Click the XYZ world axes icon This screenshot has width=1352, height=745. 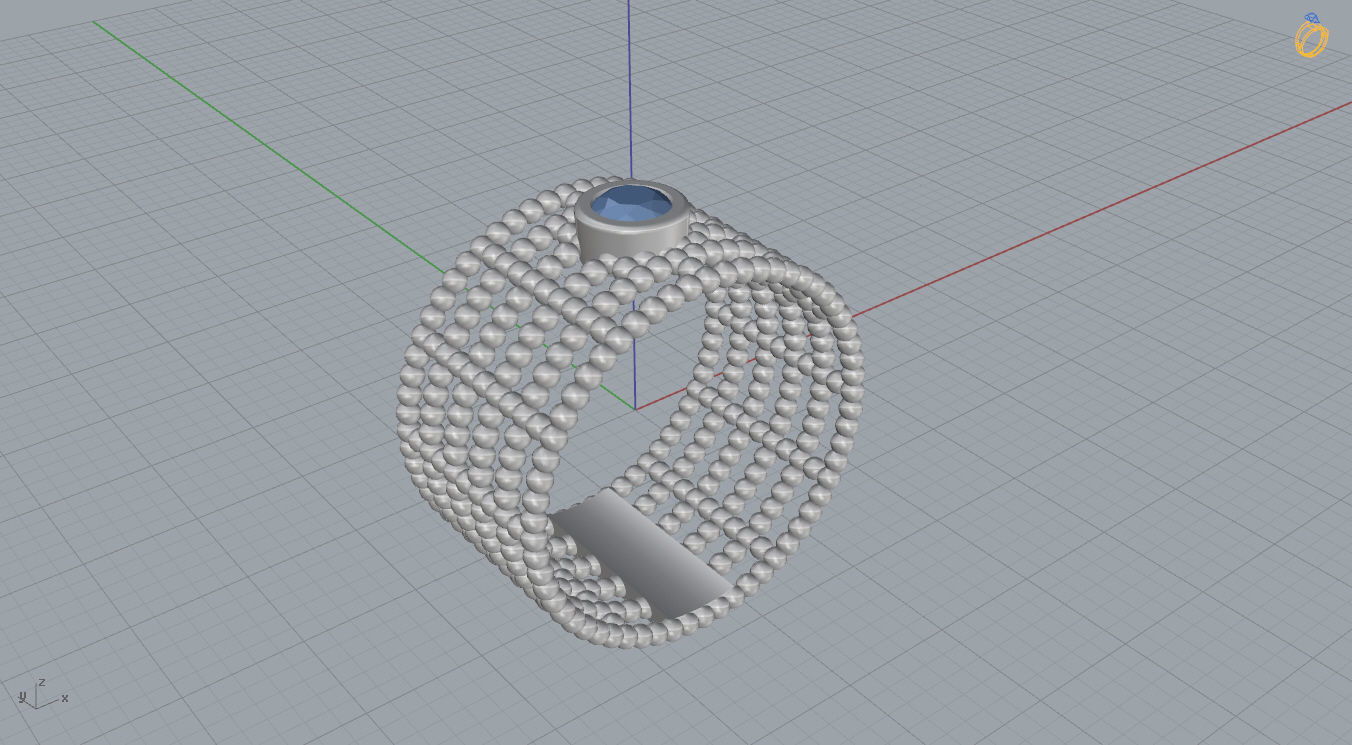click(43, 693)
